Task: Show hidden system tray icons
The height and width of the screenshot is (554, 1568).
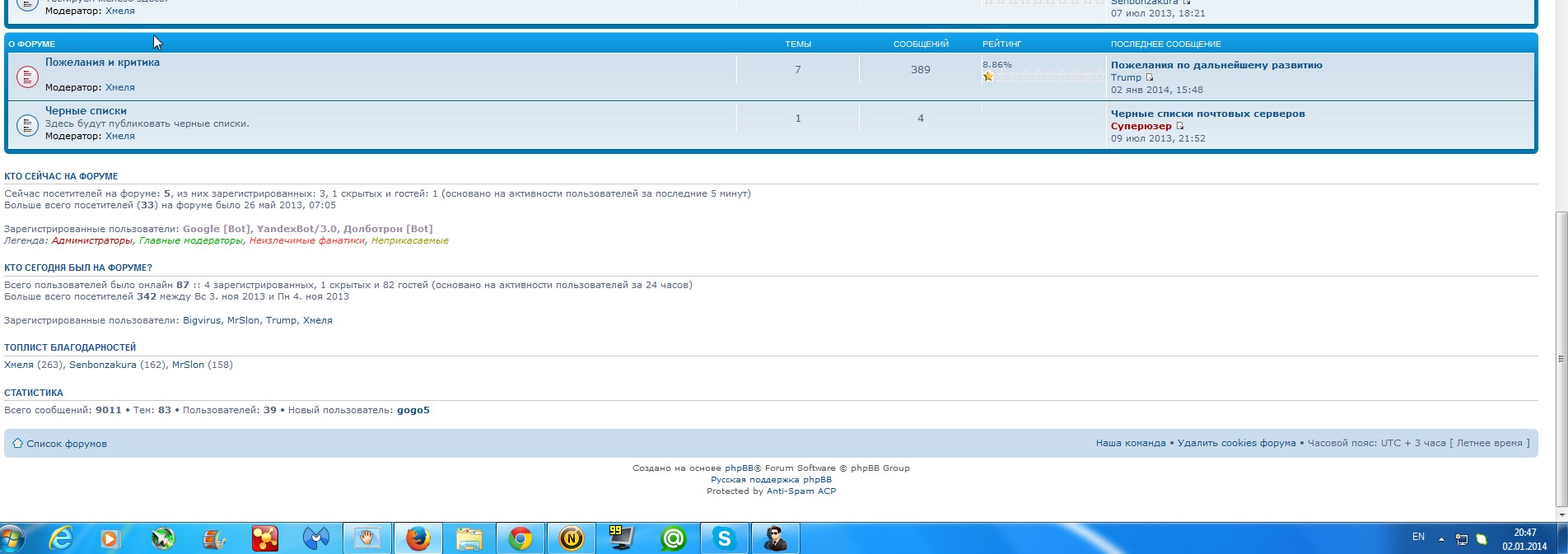Action: tap(1441, 539)
